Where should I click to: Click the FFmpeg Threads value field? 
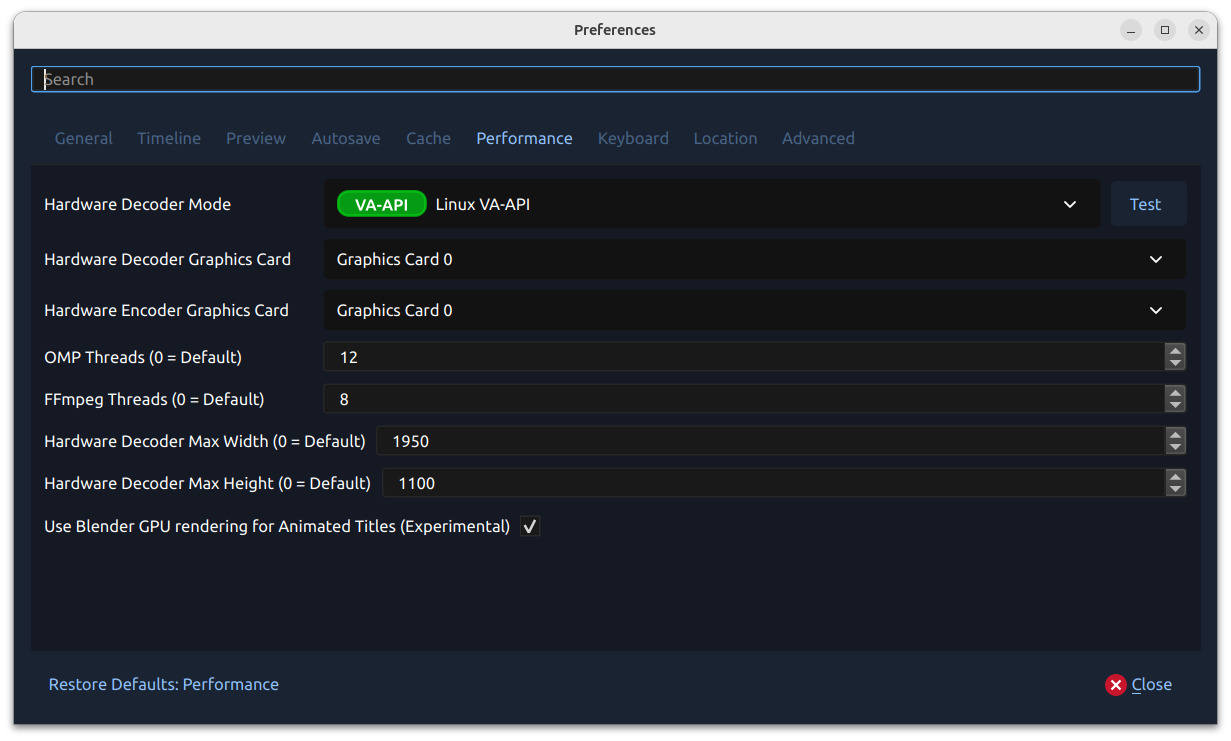tap(744, 399)
